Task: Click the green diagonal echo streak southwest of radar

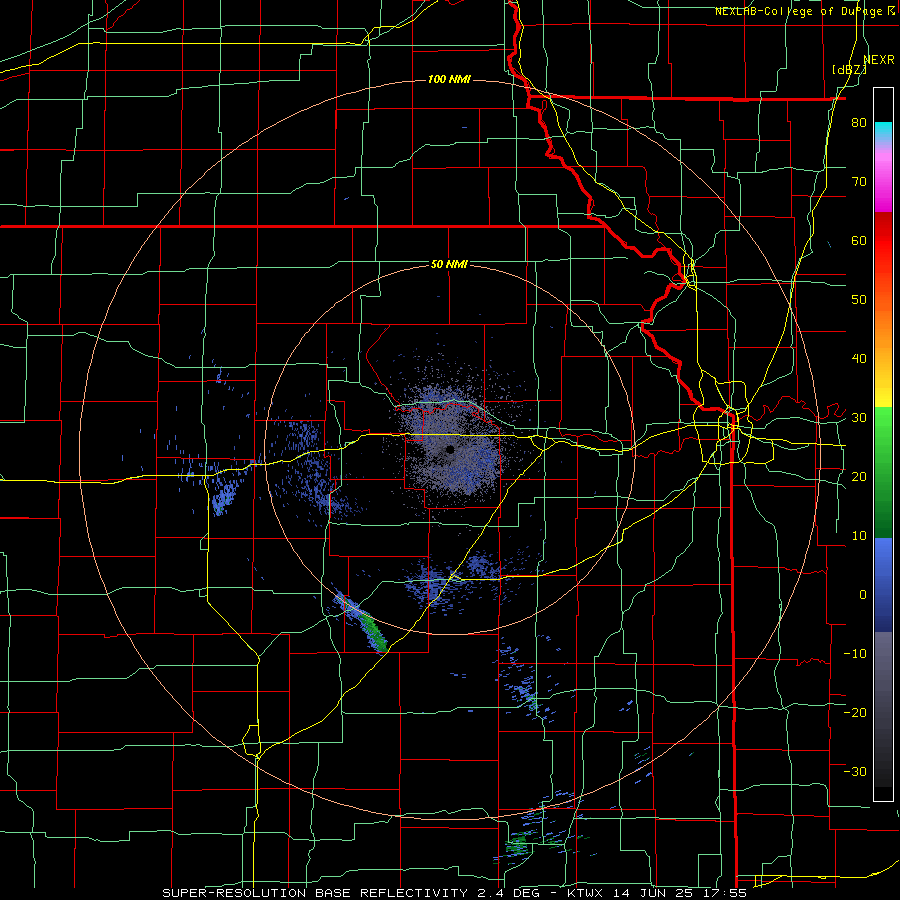Action: click(x=371, y=630)
